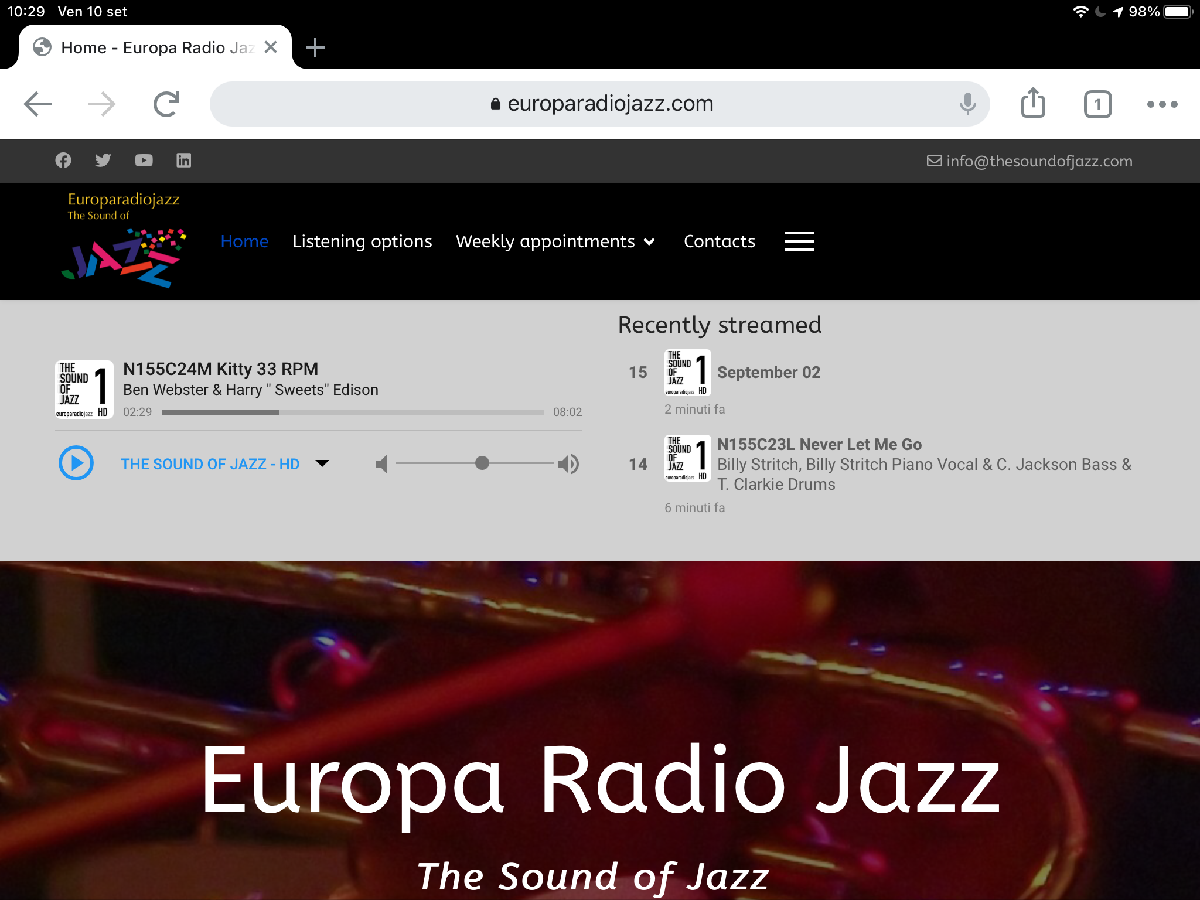The image size is (1200, 900).
Task: Open the Contacts page
Action: click(x=719, y=241)
